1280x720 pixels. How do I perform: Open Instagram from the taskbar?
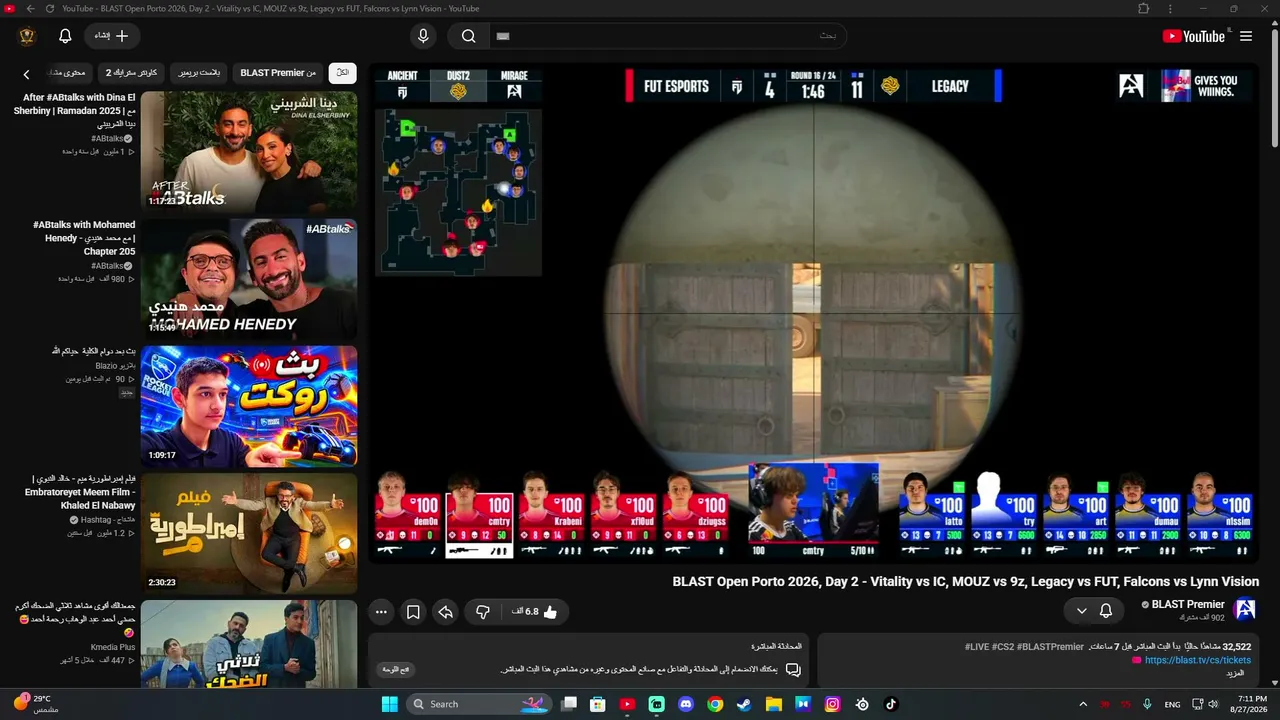coord(832,704)
